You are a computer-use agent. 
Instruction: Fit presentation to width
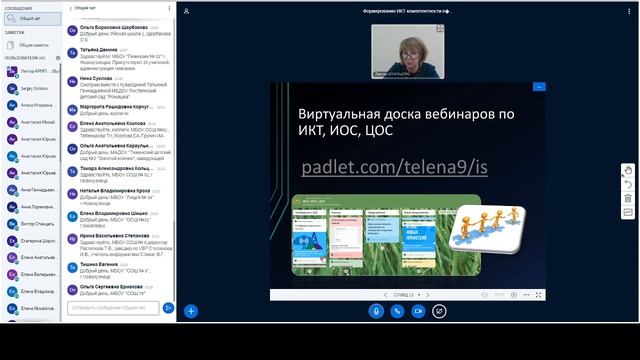tap(527, 295)
